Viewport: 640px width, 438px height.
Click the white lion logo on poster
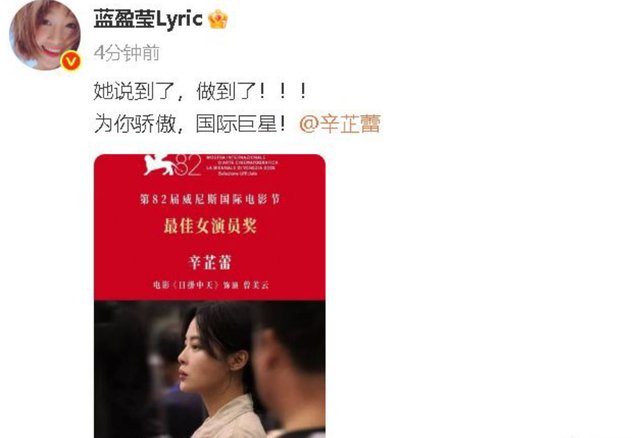[160, 165]
